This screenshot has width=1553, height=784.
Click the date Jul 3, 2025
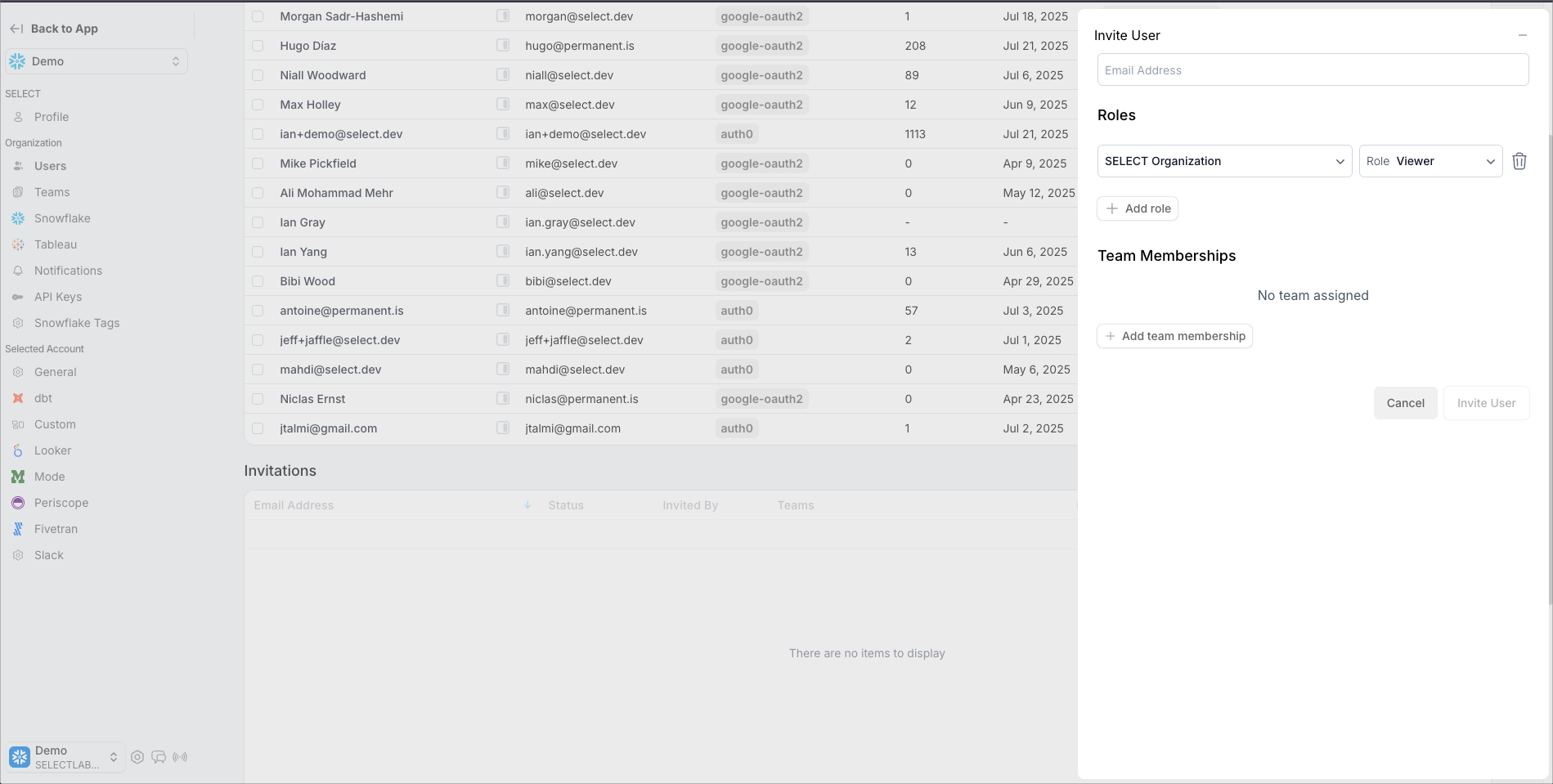(1033, 311)
